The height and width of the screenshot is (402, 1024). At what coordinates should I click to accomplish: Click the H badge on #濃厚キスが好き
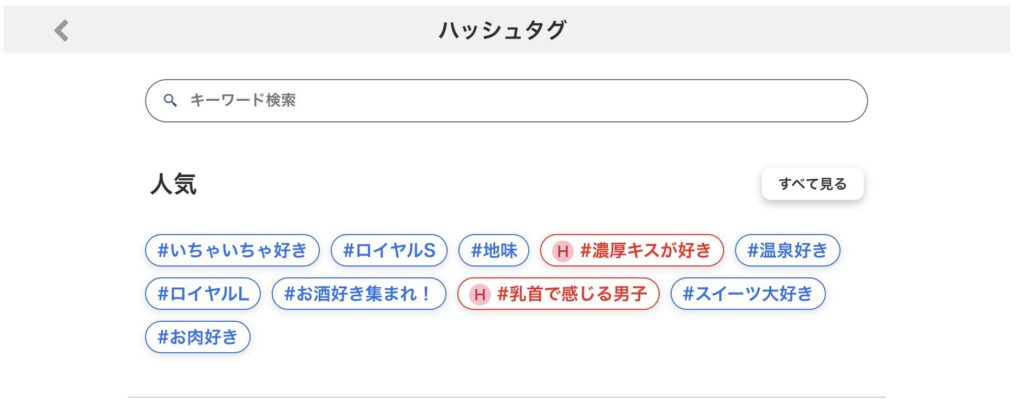[x=562, y=251]
